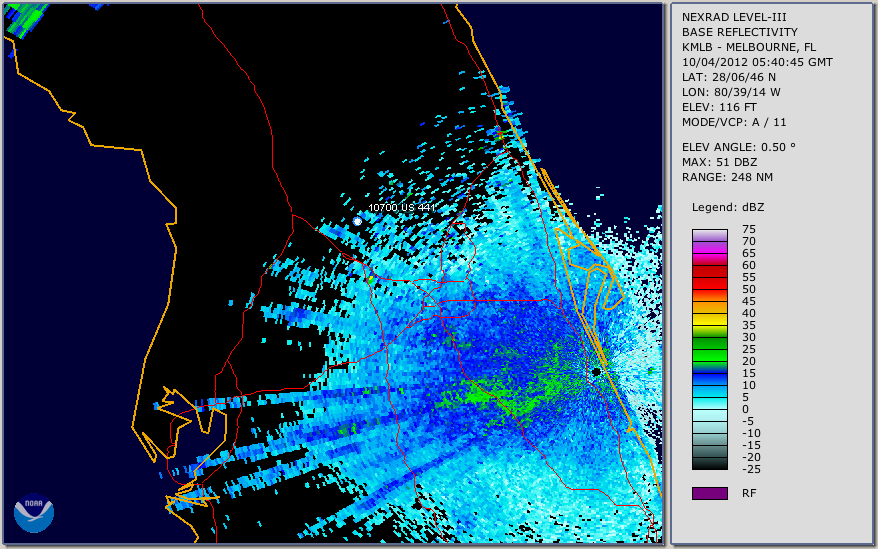Click the magenta 65 dBZ legend color band
Viewport: 878px width, 549px height.
[709, 259]
